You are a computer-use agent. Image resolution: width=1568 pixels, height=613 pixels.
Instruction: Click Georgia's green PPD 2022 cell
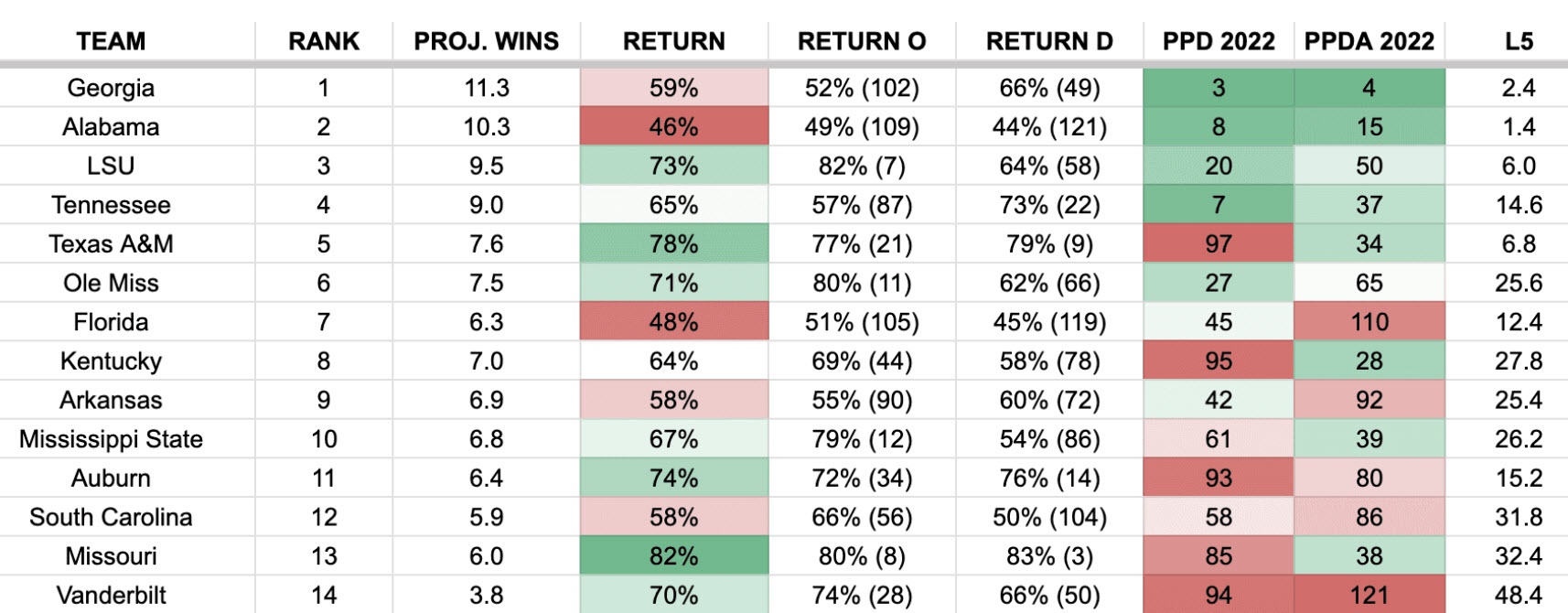(1218, 88)
